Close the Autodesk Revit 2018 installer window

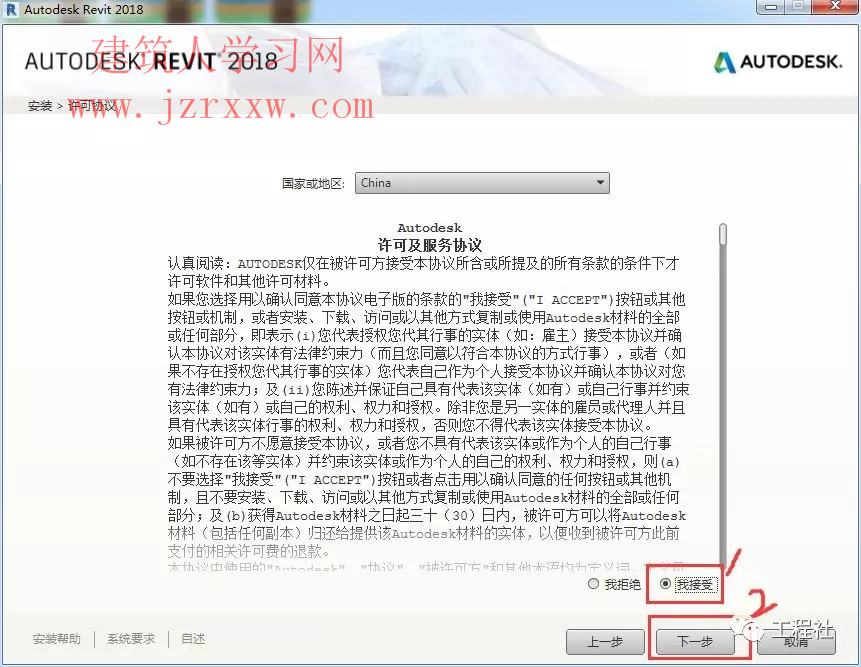pos(835,6)
